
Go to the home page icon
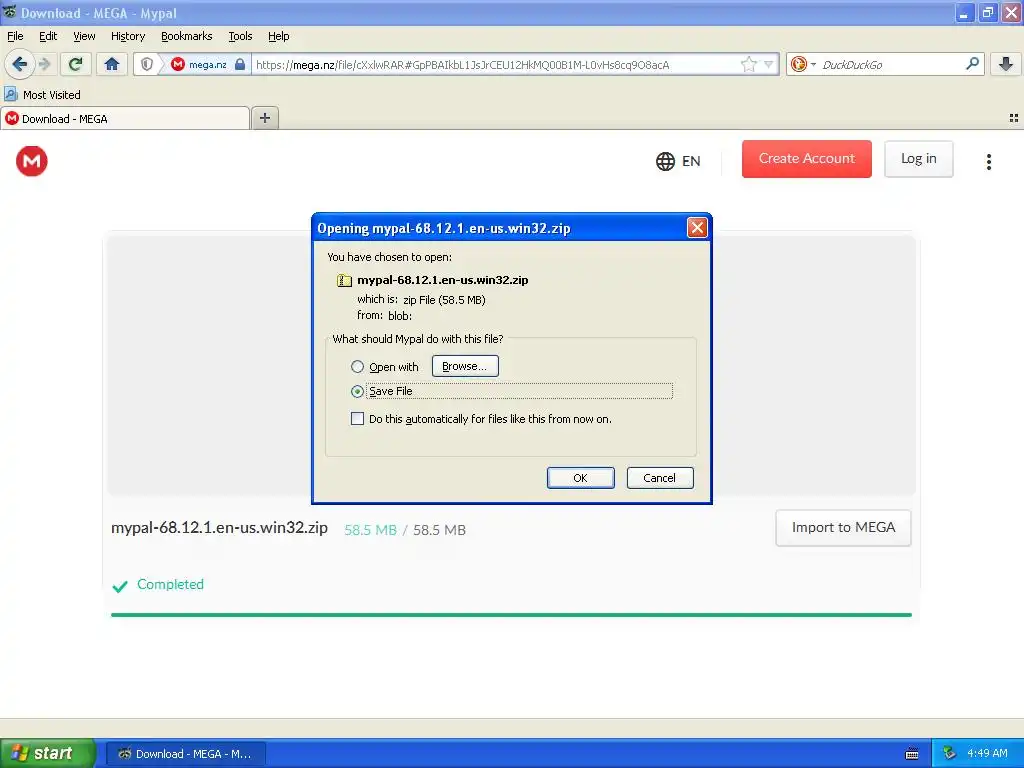(x=112, y=64)
